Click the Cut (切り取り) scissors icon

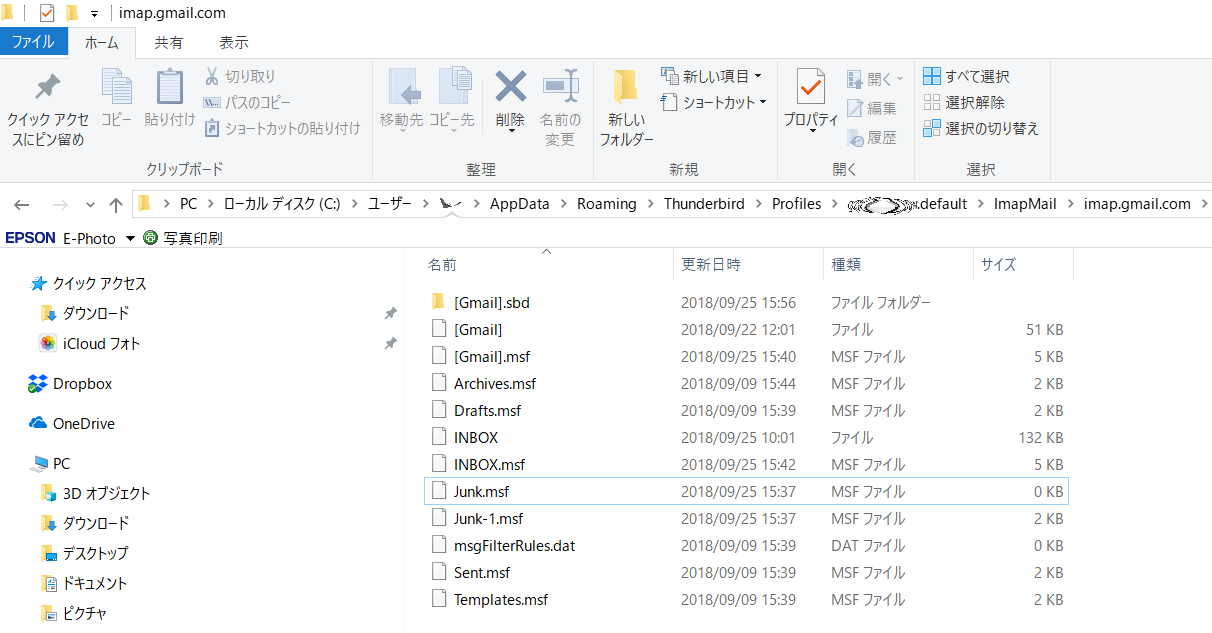coord(212,76)
